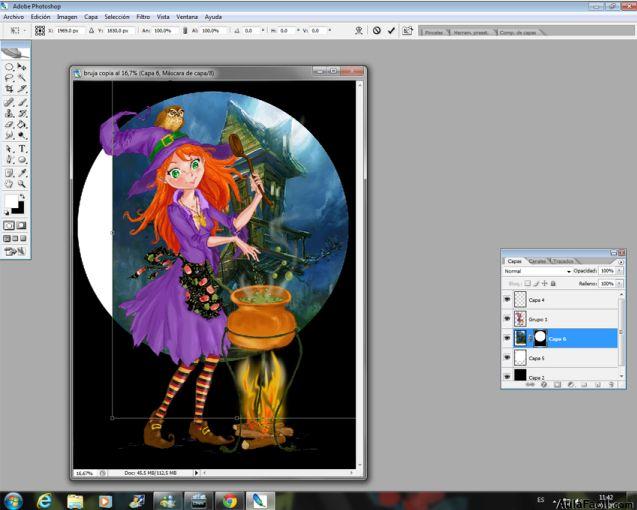Screen dimensions: 637x510
Task: Open the Normal blend mode dropdown
Action: (x=537, y=271)
